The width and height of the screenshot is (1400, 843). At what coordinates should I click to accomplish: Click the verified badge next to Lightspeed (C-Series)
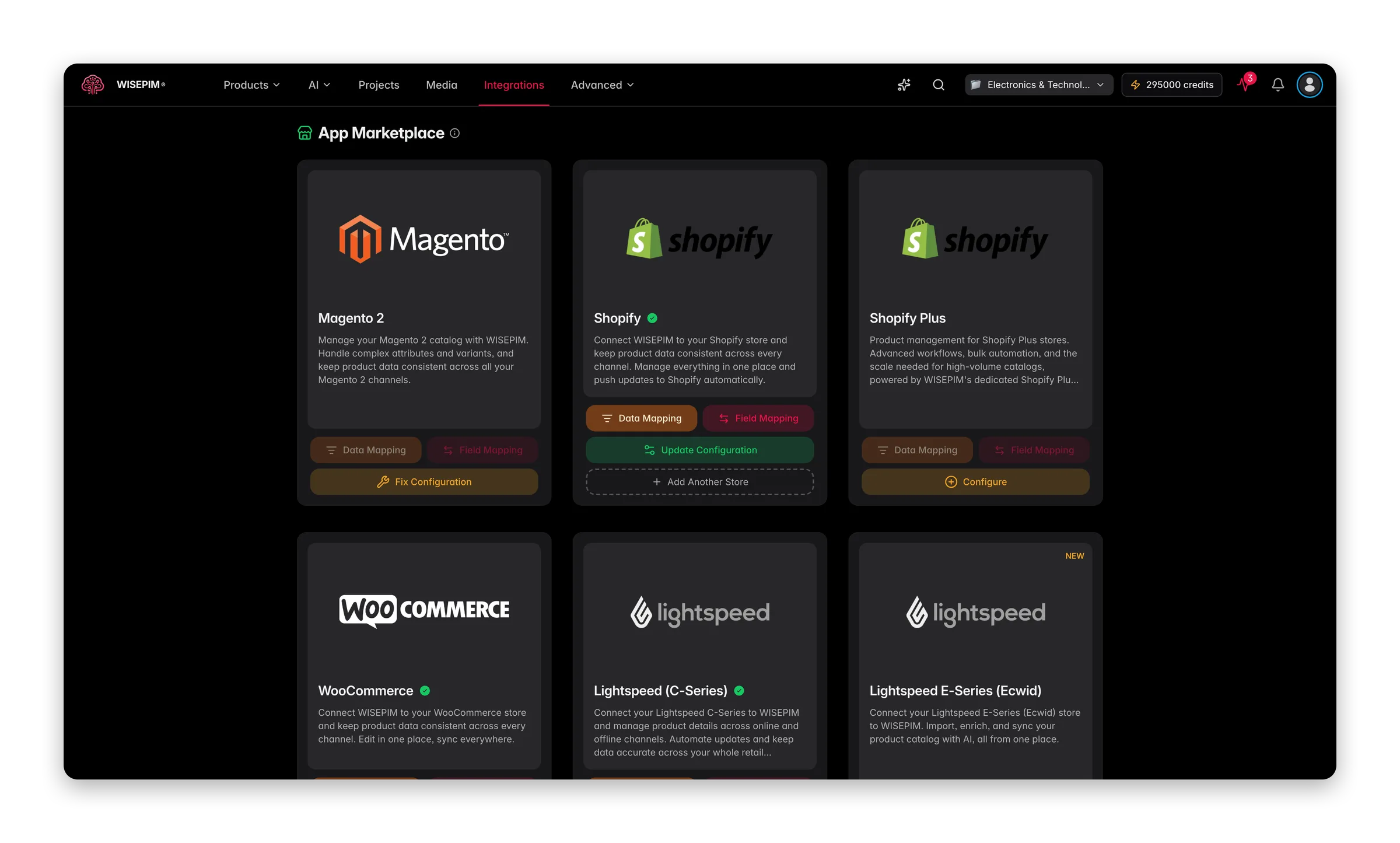[739, 691]
